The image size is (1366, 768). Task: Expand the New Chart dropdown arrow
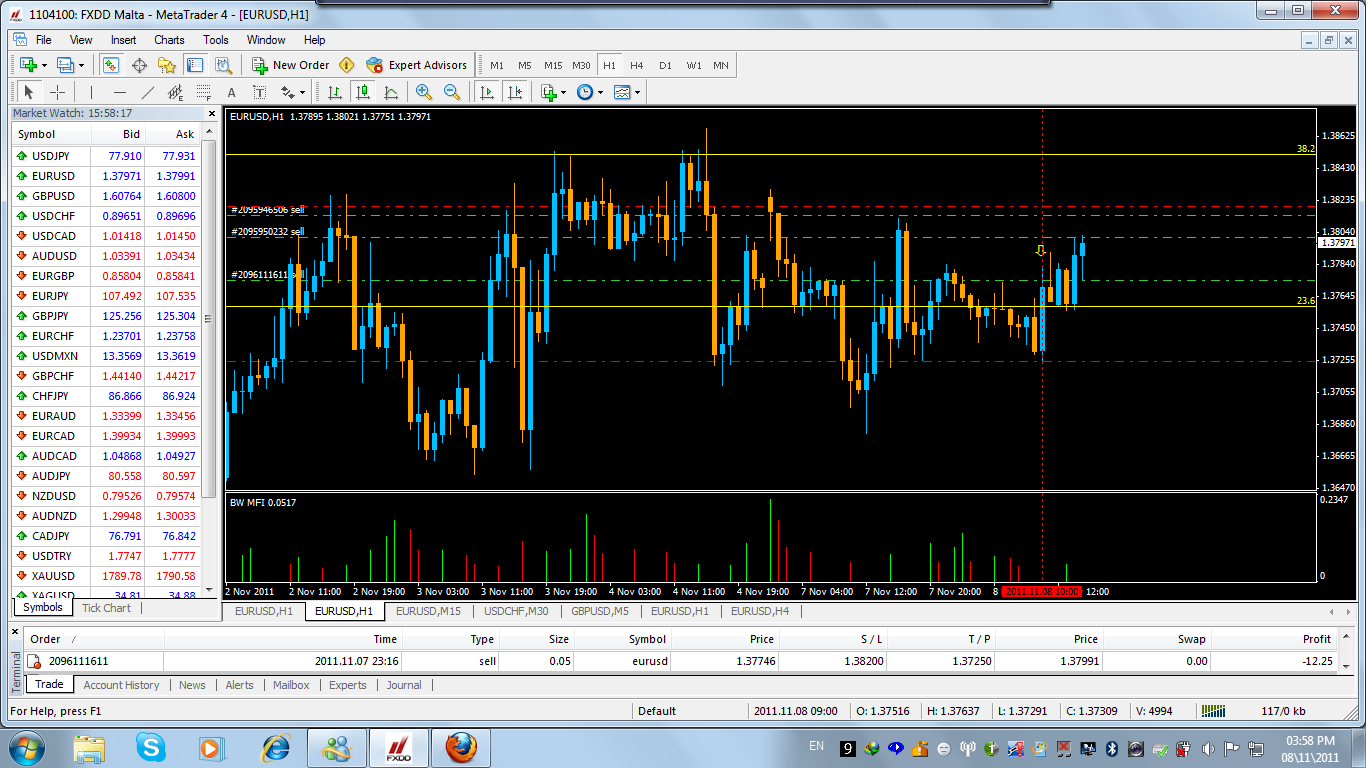click(x=44, y=65)
